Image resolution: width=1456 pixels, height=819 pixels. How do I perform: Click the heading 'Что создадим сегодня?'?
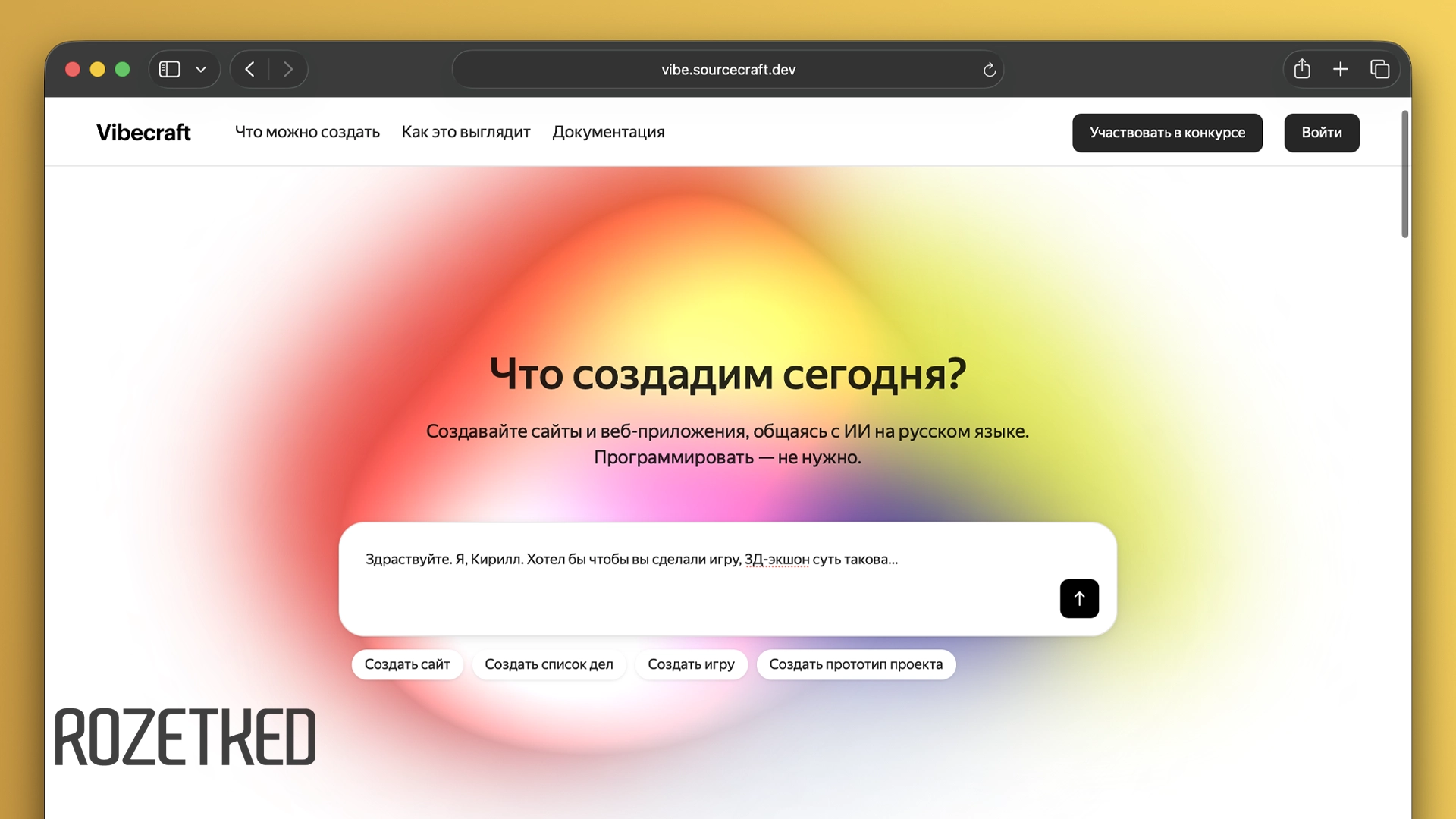point(728,374)
